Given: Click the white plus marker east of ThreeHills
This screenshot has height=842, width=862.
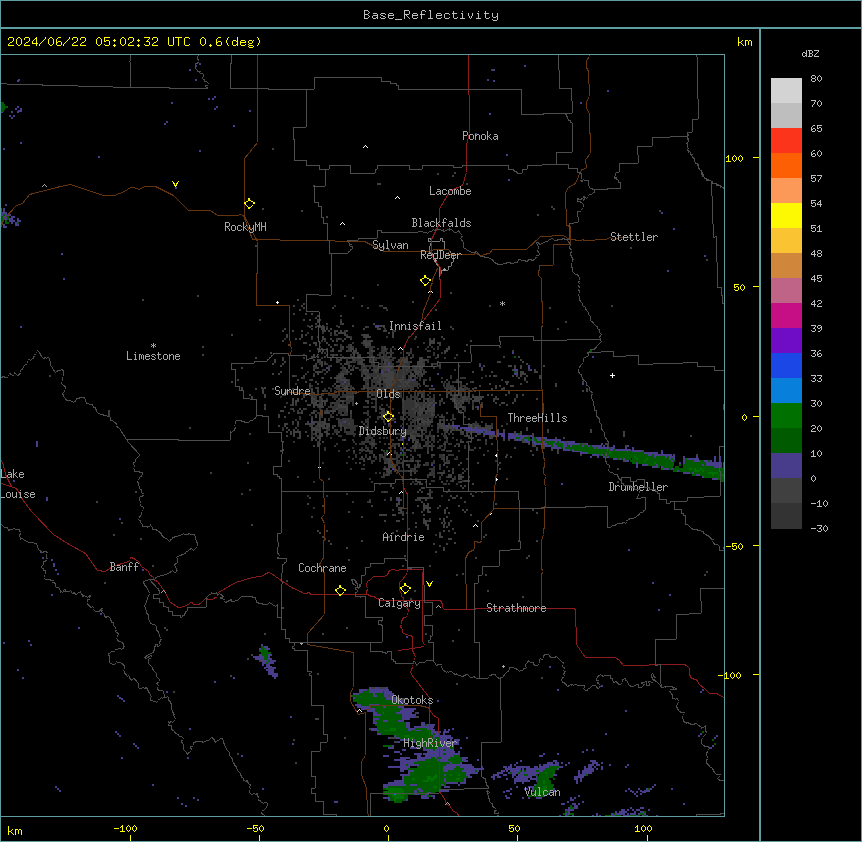Looking at the screenshot, I should click(x=612, y=375).
